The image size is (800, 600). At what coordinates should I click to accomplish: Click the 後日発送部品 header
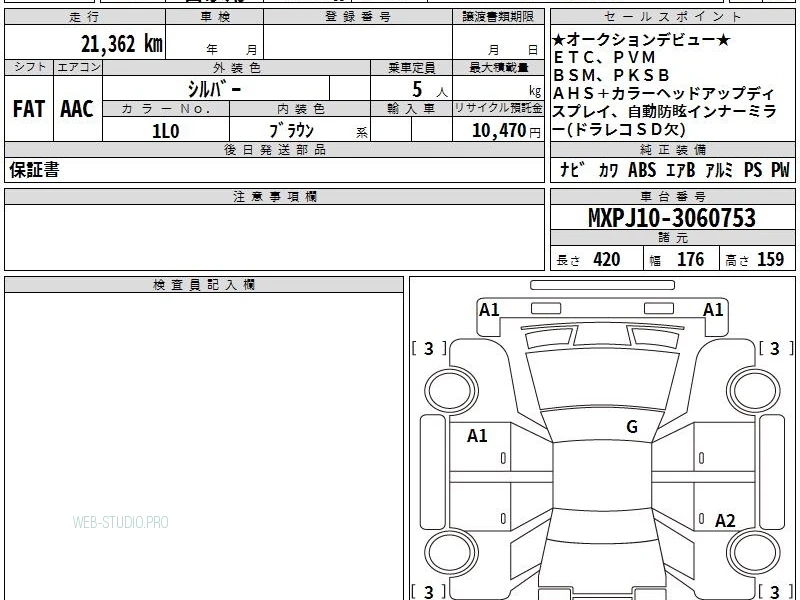coord(274,149)
